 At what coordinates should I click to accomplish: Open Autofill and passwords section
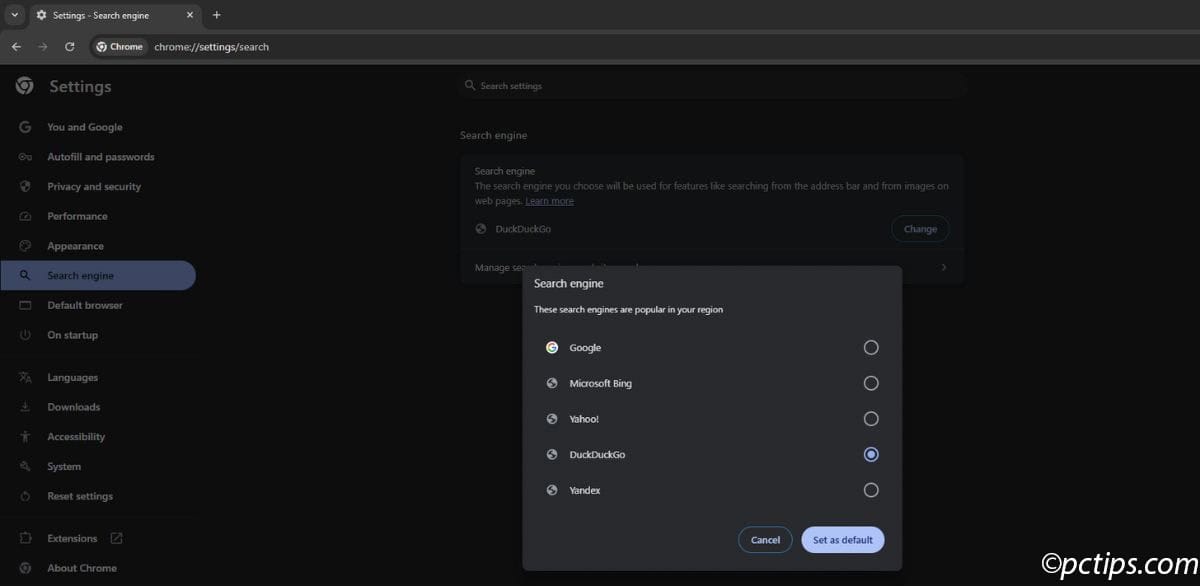(x=98, y=157)
